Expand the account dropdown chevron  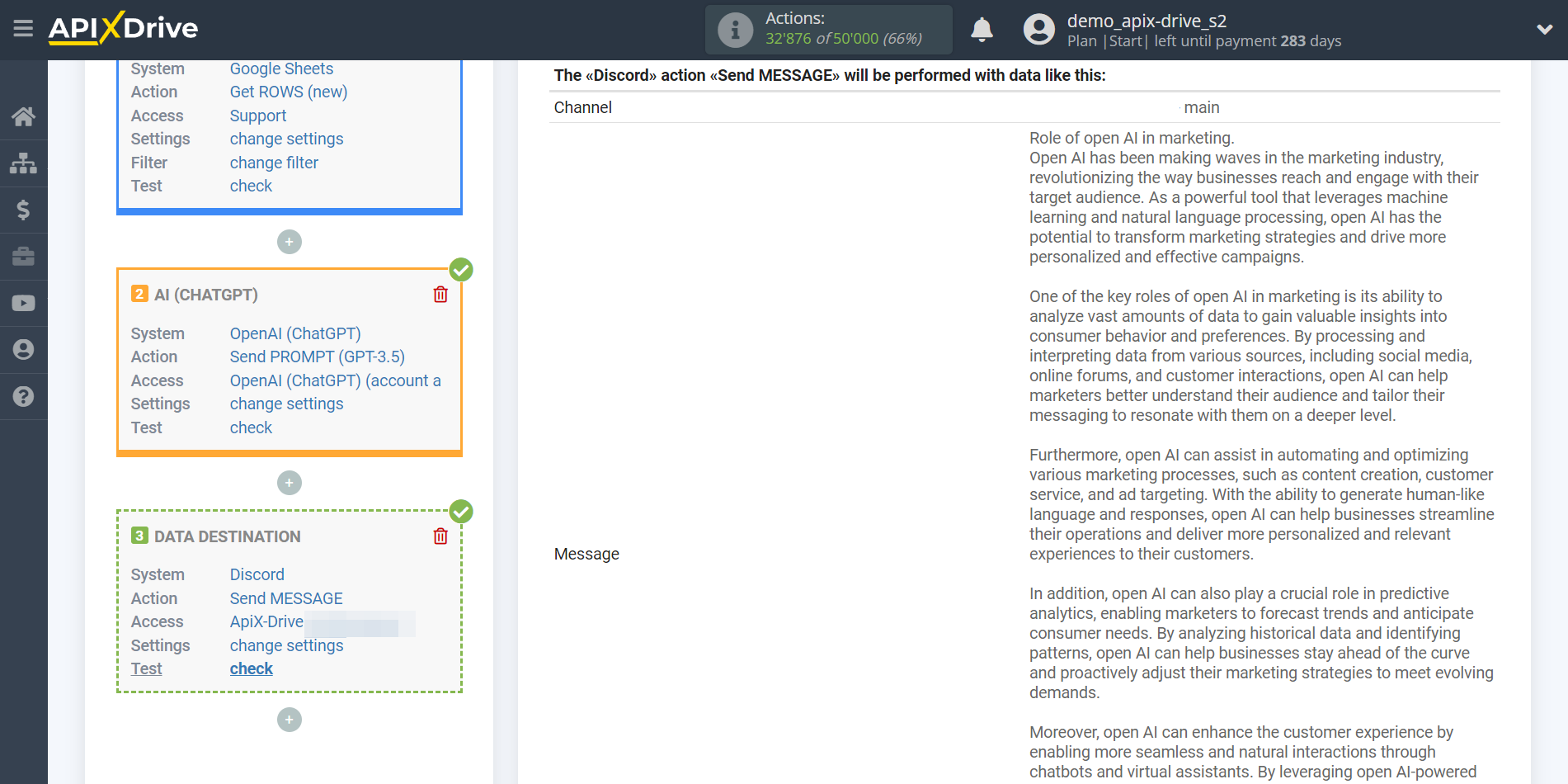click(1544, 30)
